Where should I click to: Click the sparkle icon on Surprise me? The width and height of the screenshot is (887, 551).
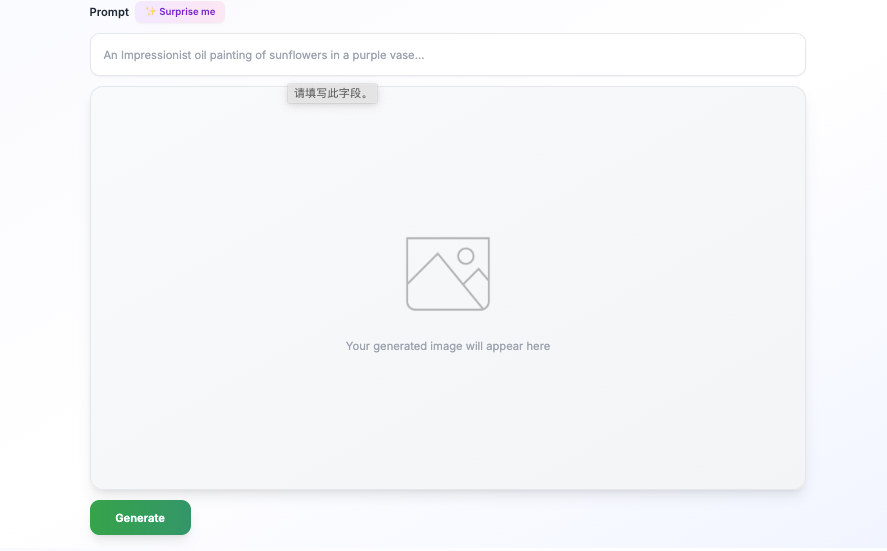tap(151, 12)
